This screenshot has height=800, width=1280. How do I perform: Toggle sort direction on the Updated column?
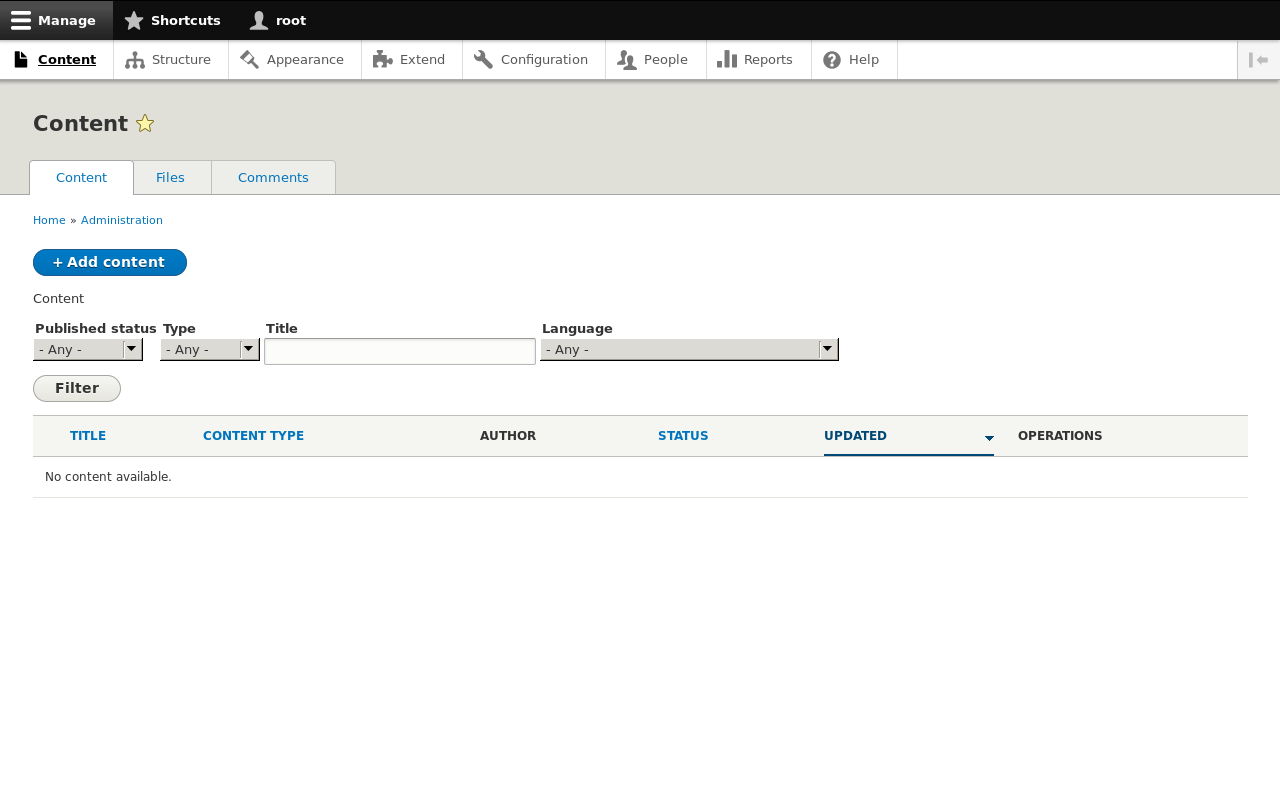tap(990, 438)
